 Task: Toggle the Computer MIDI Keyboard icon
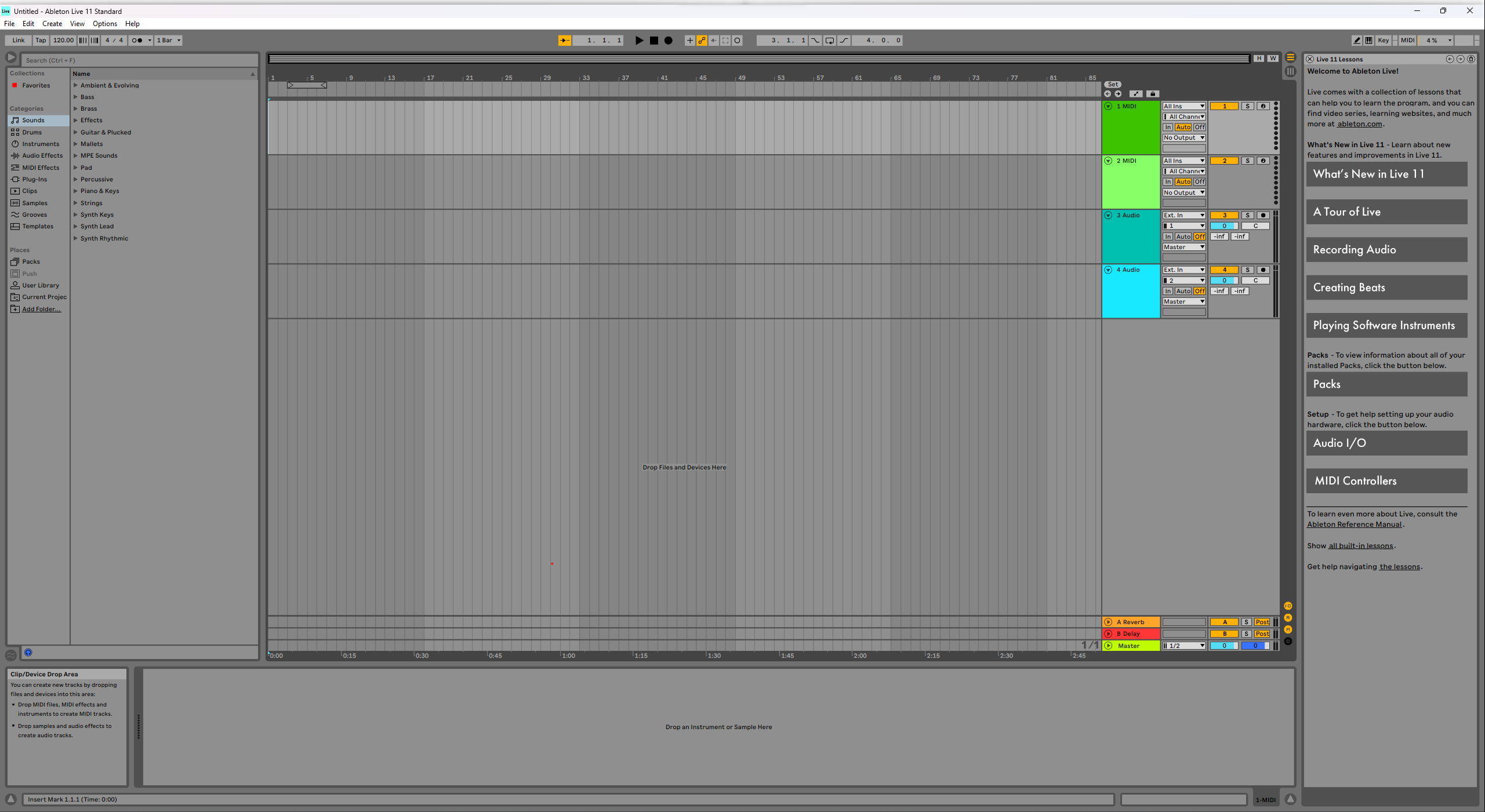coord(1368,41)
